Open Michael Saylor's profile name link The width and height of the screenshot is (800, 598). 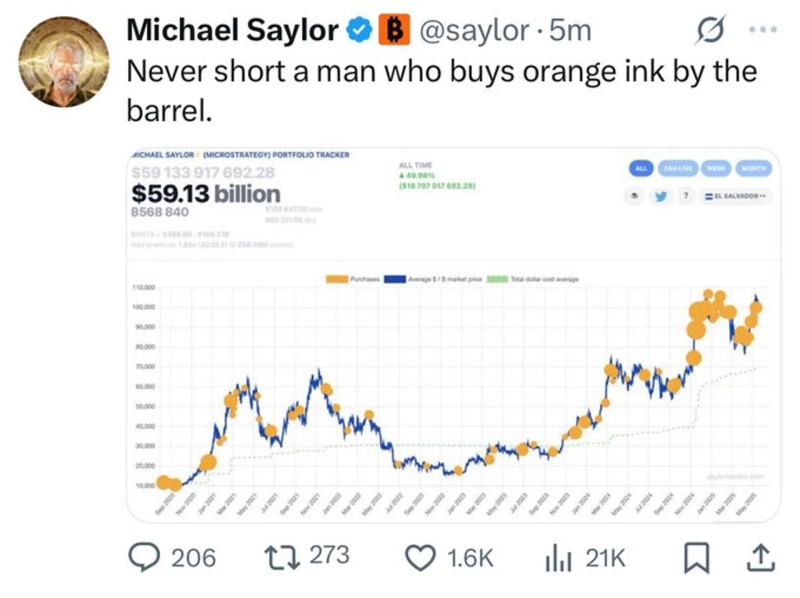click(x=232, y=32)
